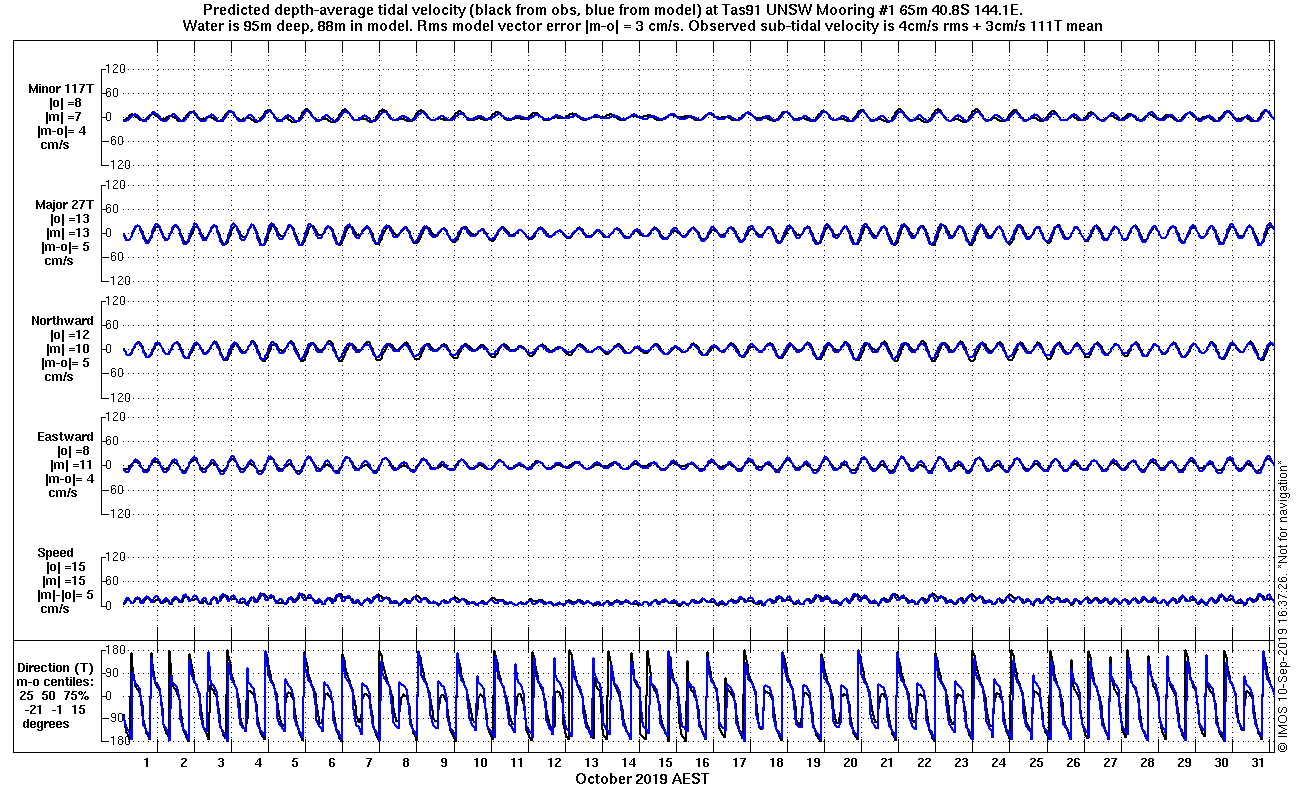Click the 'Northward' panel label
Viewport: 1300px width, 800px height.
point(63,321)
